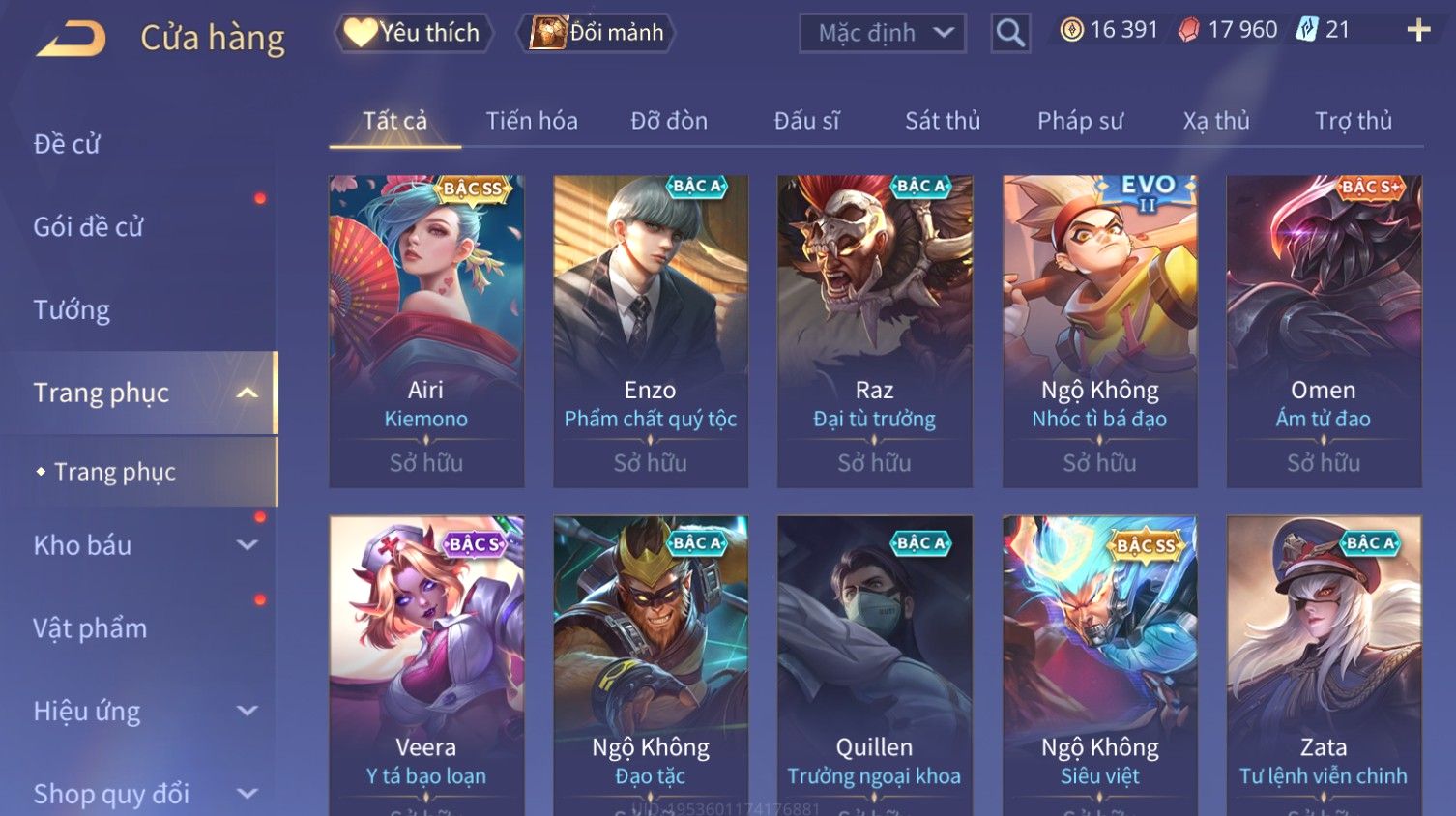
Task: Click the red ruby currency icon
Action: click(x=1189, y=30)
